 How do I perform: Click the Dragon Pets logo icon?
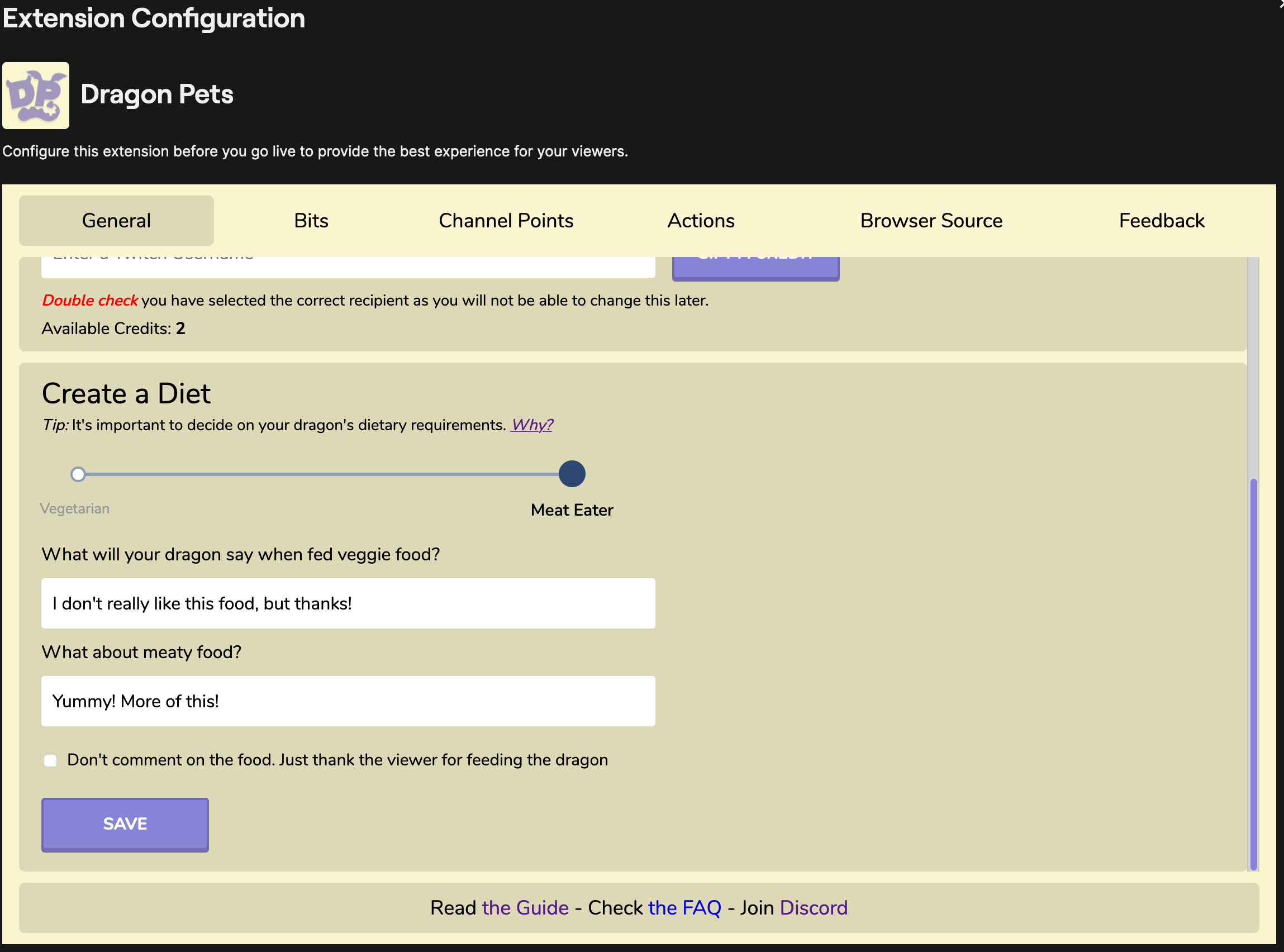[x=36, y=95]
